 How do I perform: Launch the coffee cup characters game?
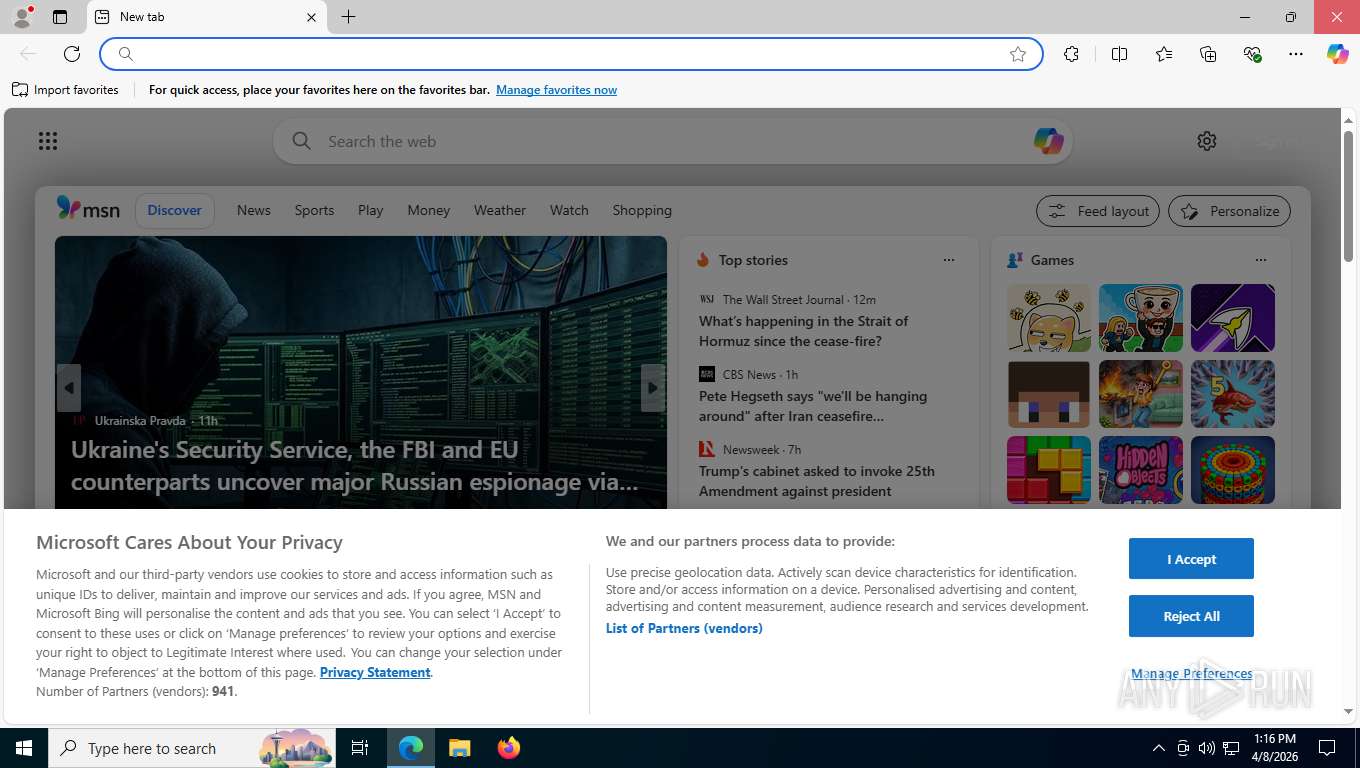click(1141, 318)
